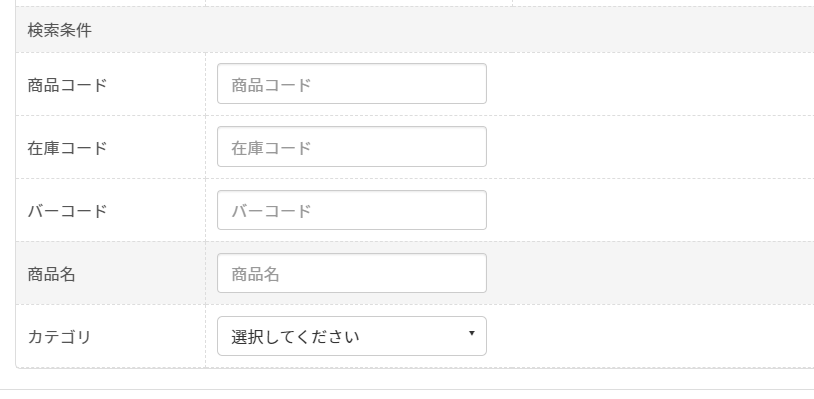The image size is (814, 399).
Task: Click empty space in highlighted 商品名 row
Action: click(x=649, y=273)
